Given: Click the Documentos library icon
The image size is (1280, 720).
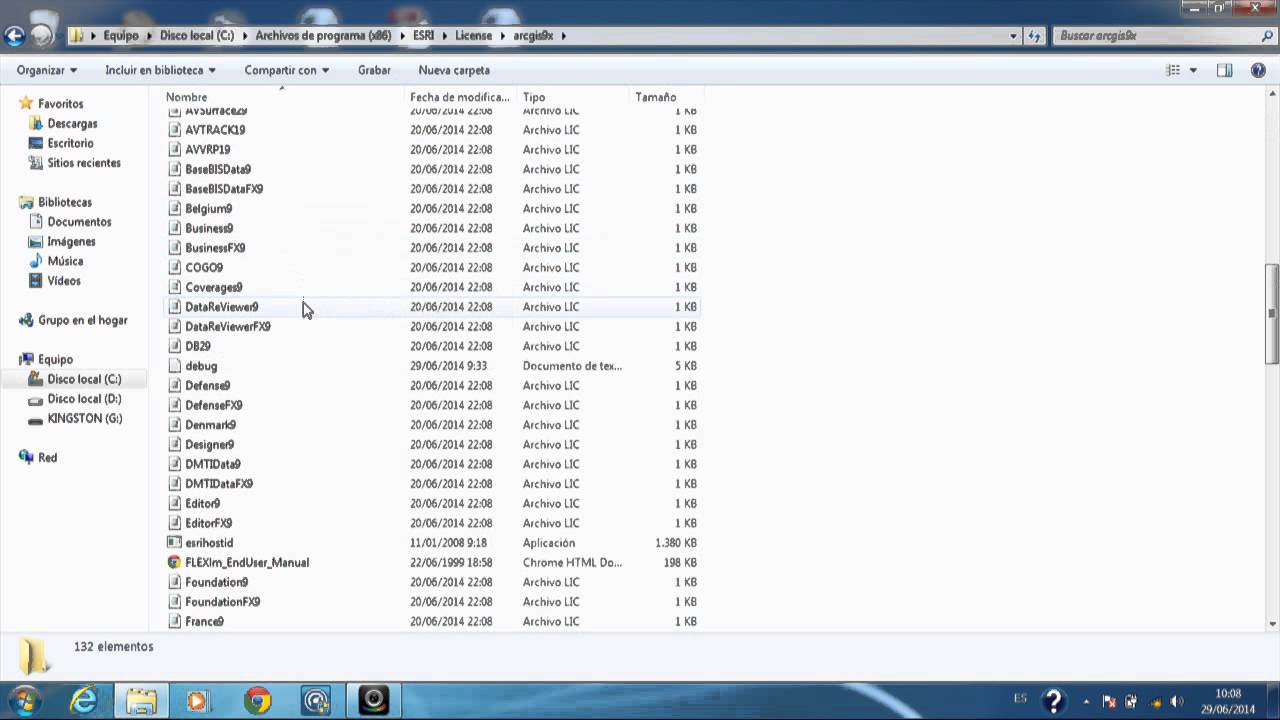Looking at the screenshot, I should coord(36,222).
